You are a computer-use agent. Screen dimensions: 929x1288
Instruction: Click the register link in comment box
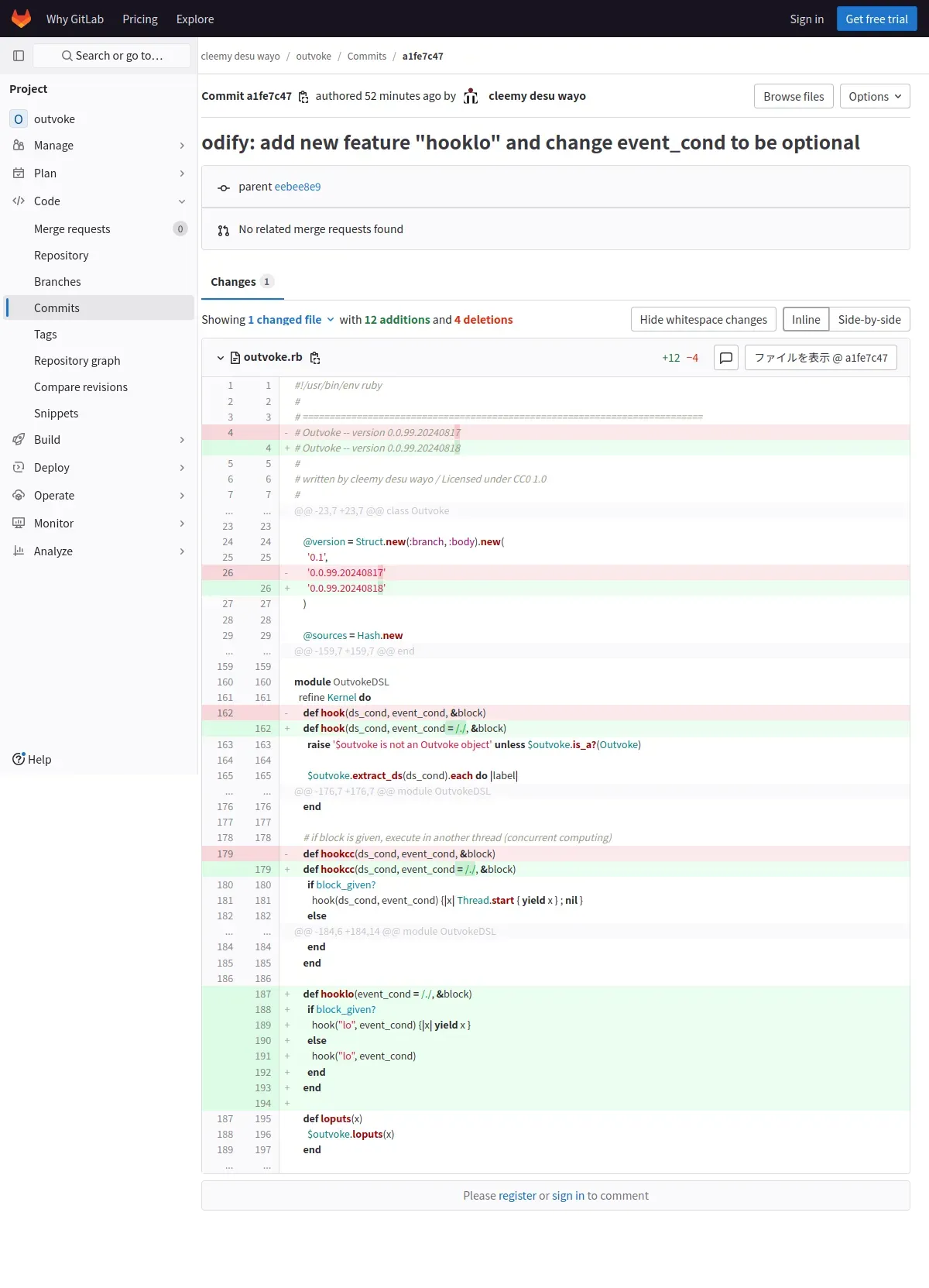coord(517,1196)
